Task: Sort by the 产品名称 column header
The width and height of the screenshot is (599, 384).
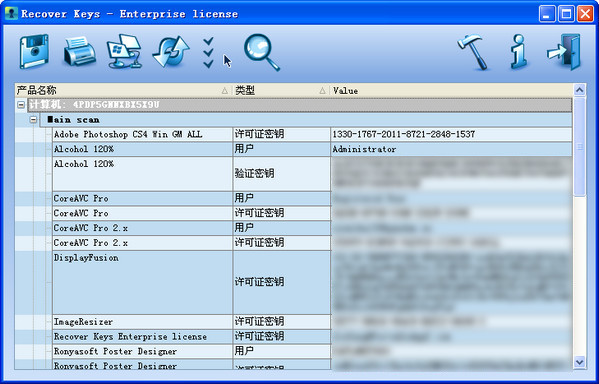Action: (x=123, y=90)
